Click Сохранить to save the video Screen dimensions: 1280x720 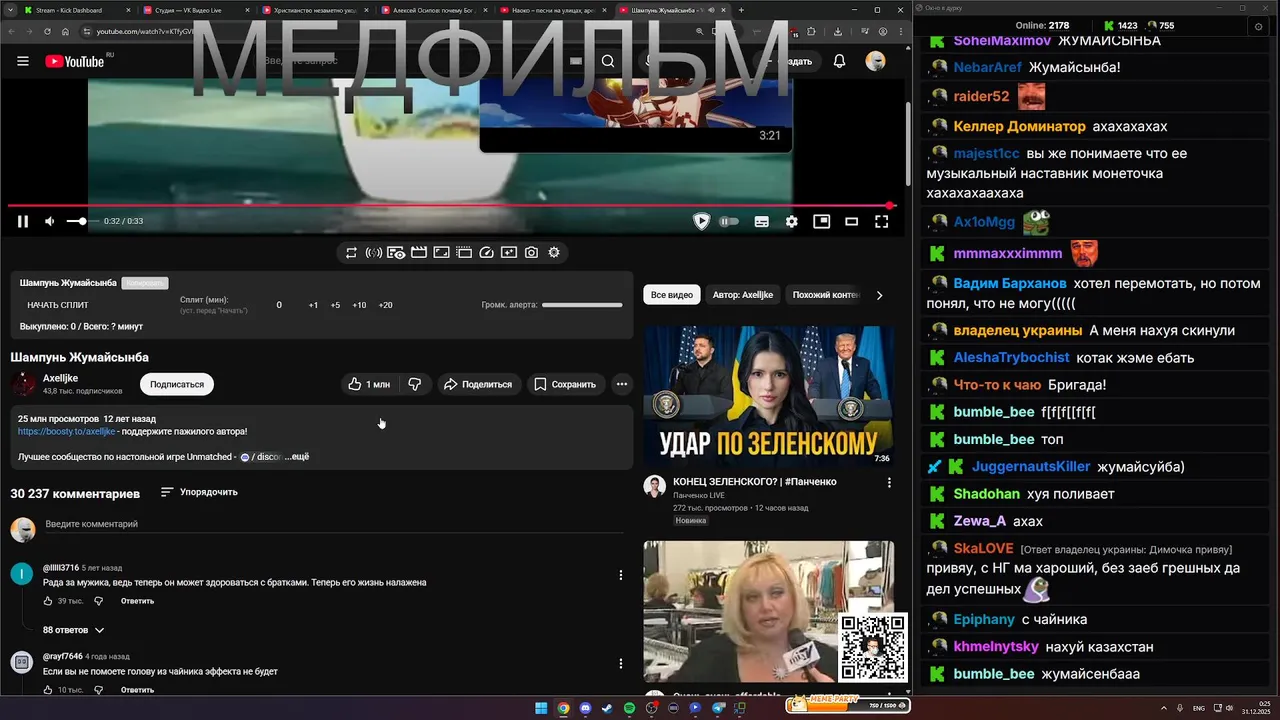[565, 384]
